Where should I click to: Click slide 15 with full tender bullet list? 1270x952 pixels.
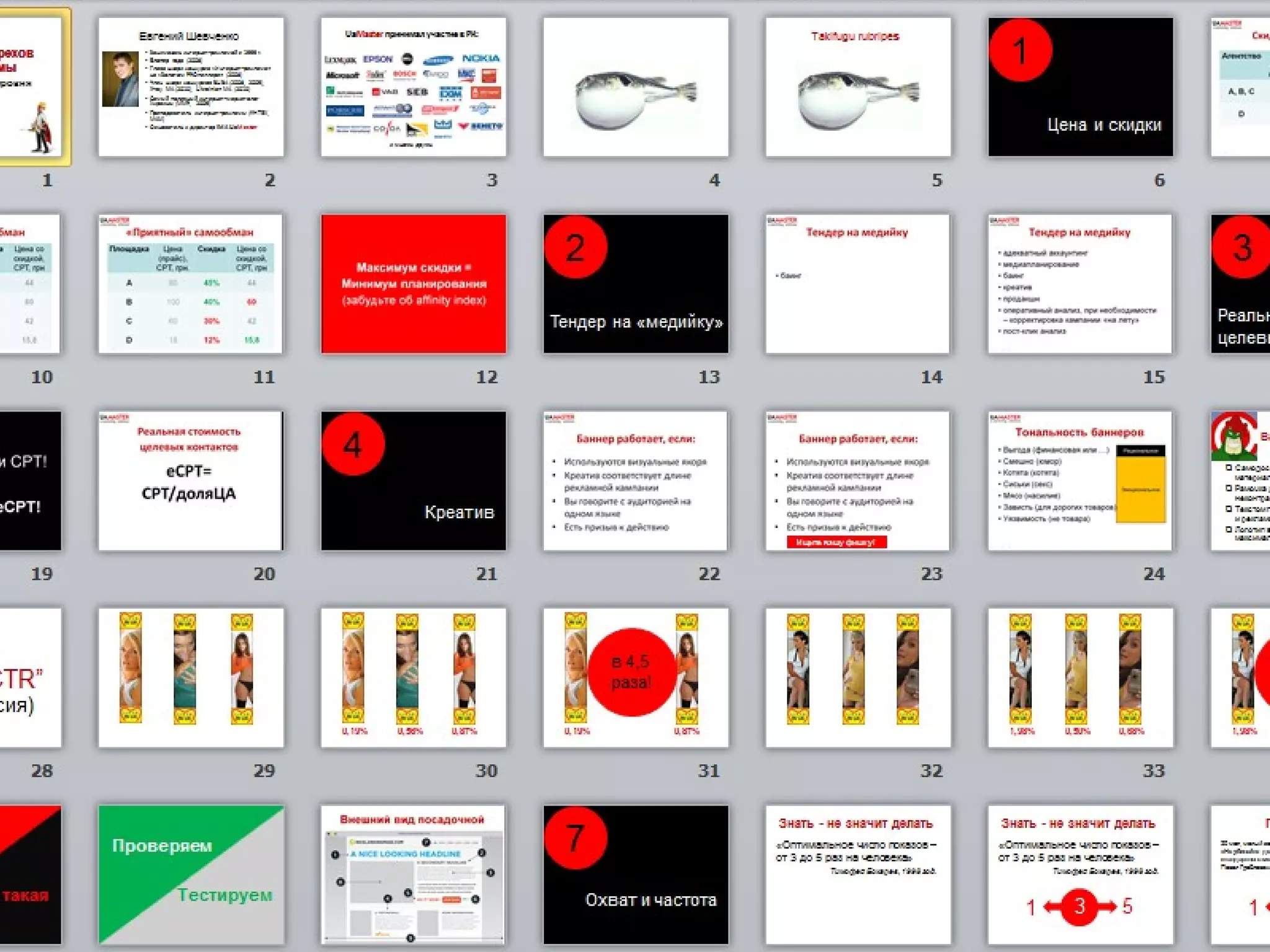tap(1080, 284)
